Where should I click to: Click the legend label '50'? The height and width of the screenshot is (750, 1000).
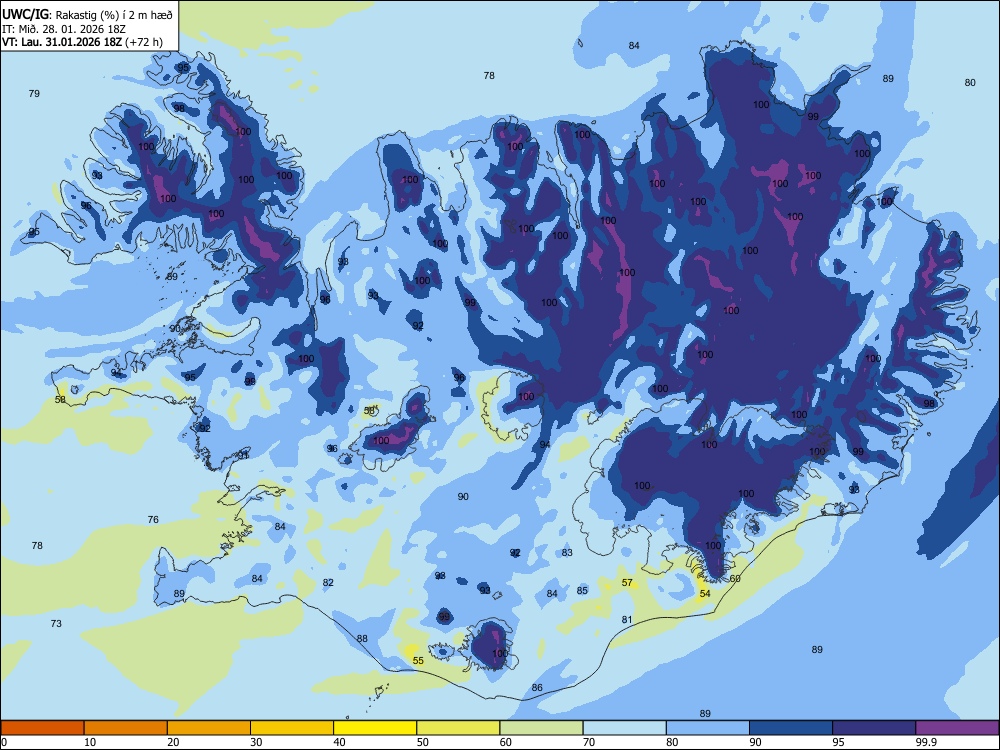pyautogui.click(x=423, y=742)
